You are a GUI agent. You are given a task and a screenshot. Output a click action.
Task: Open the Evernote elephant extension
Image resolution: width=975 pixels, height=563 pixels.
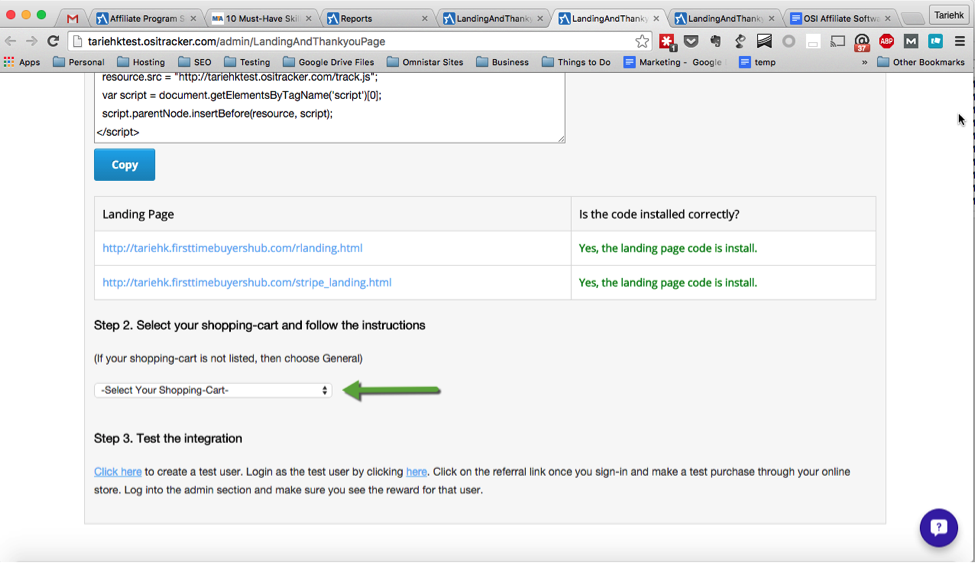tap(715, 42)
